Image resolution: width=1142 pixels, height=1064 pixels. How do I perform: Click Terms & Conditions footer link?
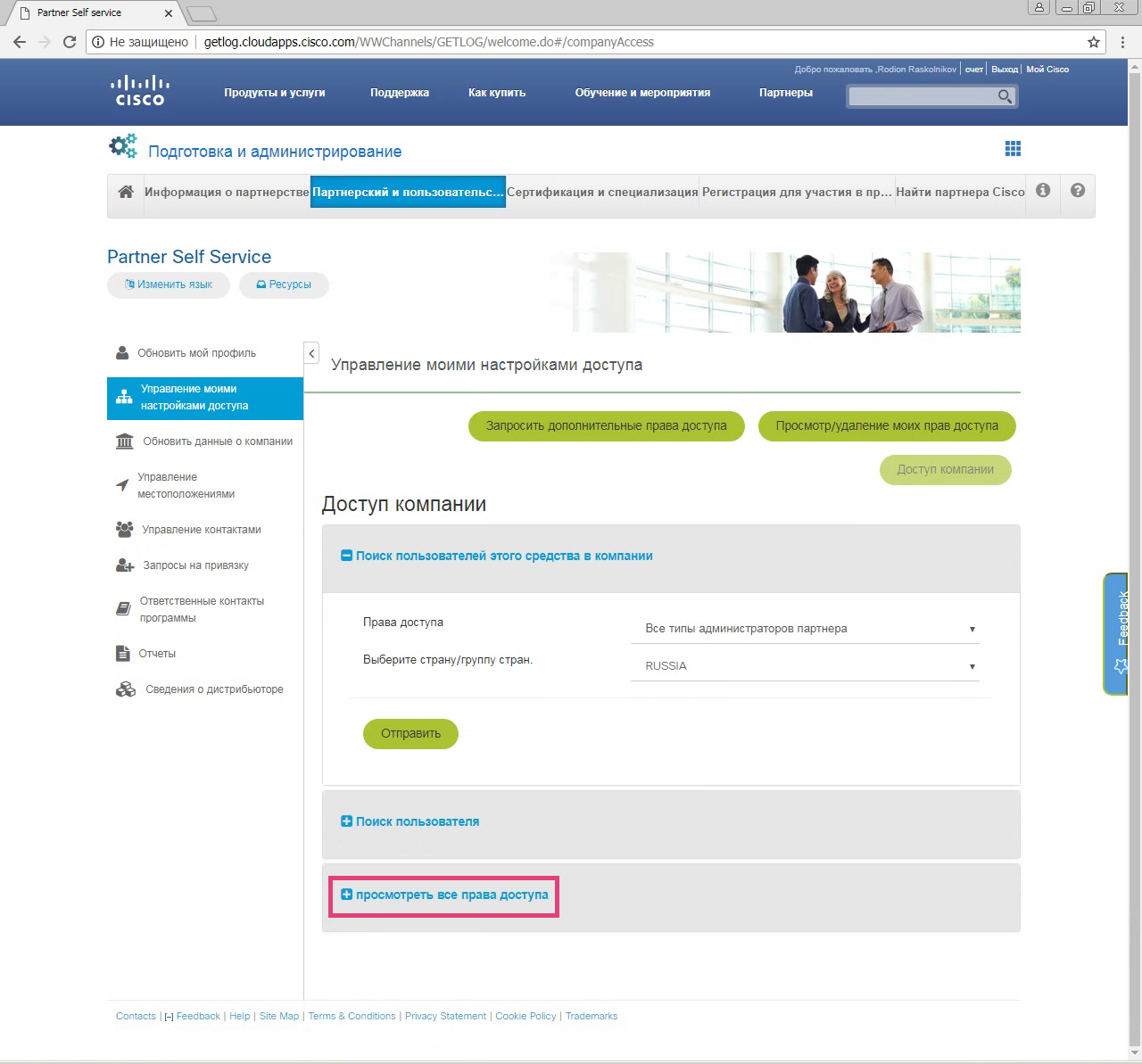(352, 1016)
